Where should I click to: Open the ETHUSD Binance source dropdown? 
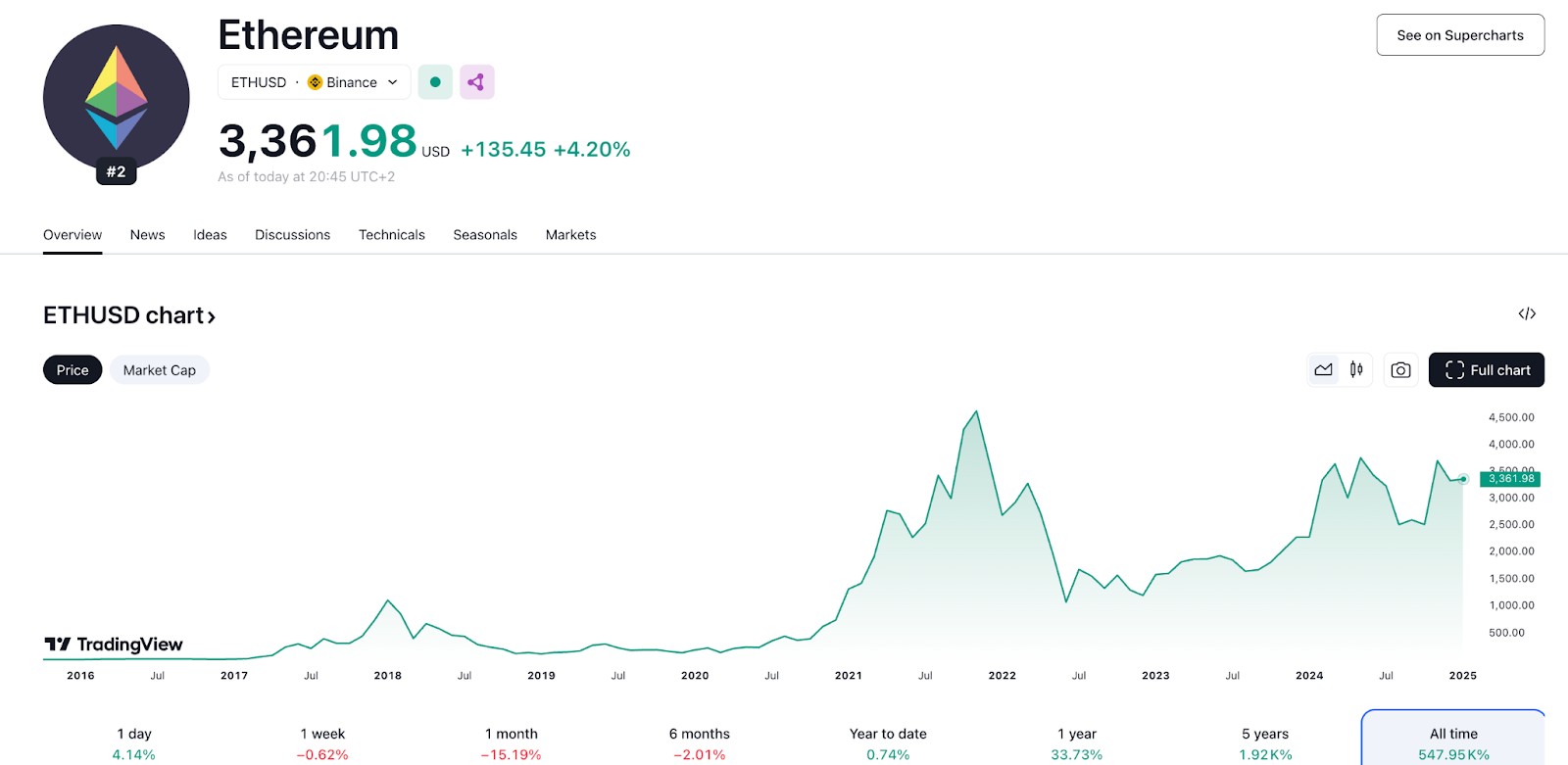point(314,82)
